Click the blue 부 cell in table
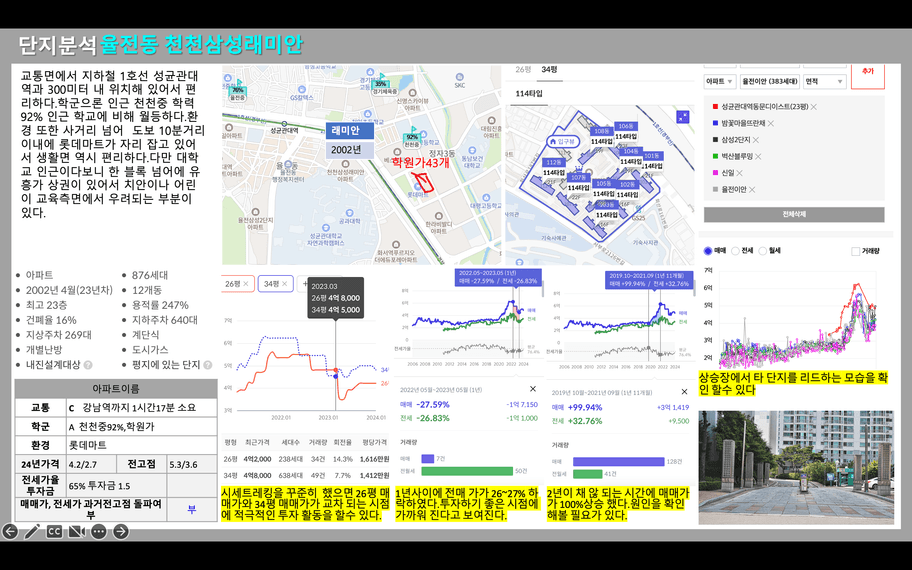The height and width of the screenshot is (570, 912). pos(192,510)
